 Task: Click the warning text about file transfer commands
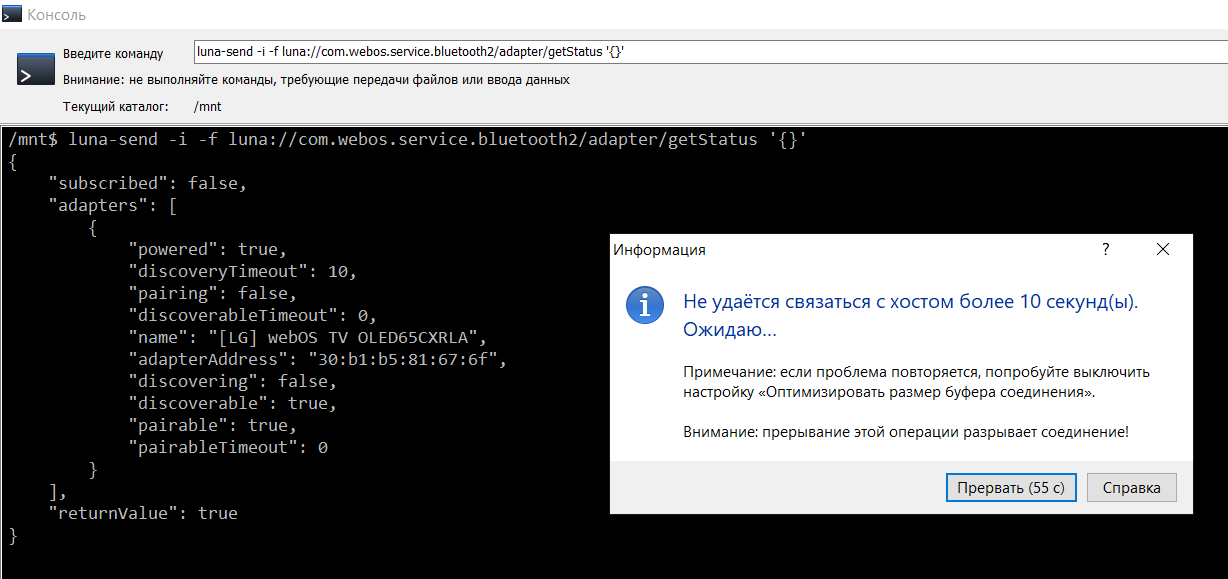pos(316,79)
